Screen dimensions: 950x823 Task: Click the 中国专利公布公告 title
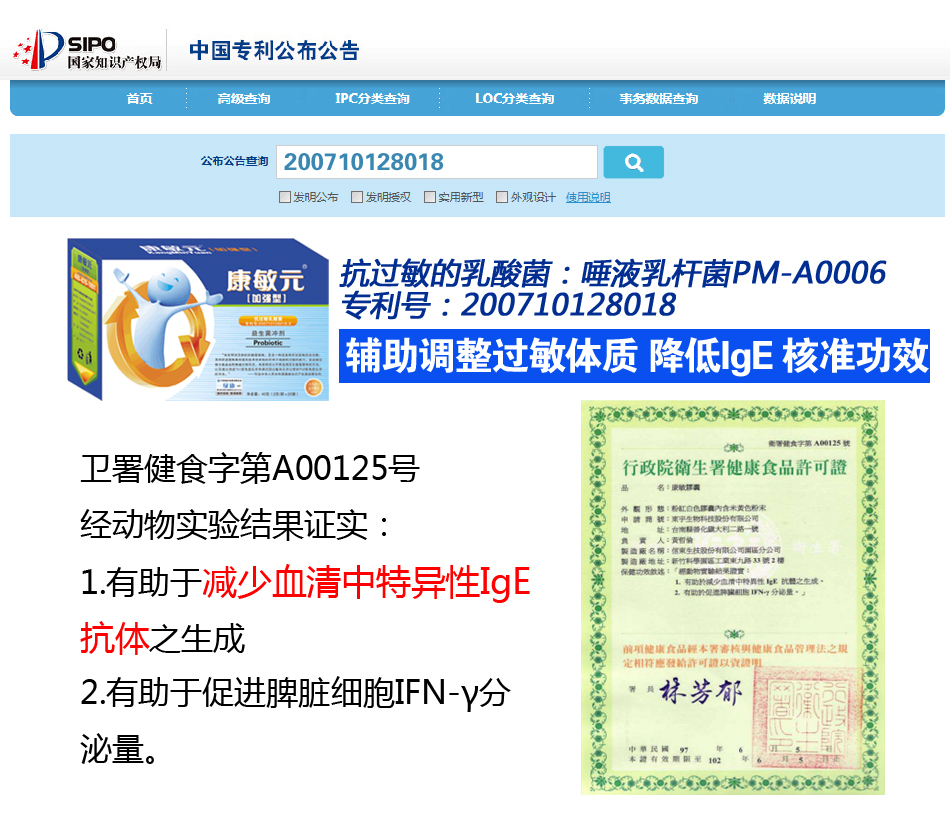pyautogui.click(x=274, y=50)
